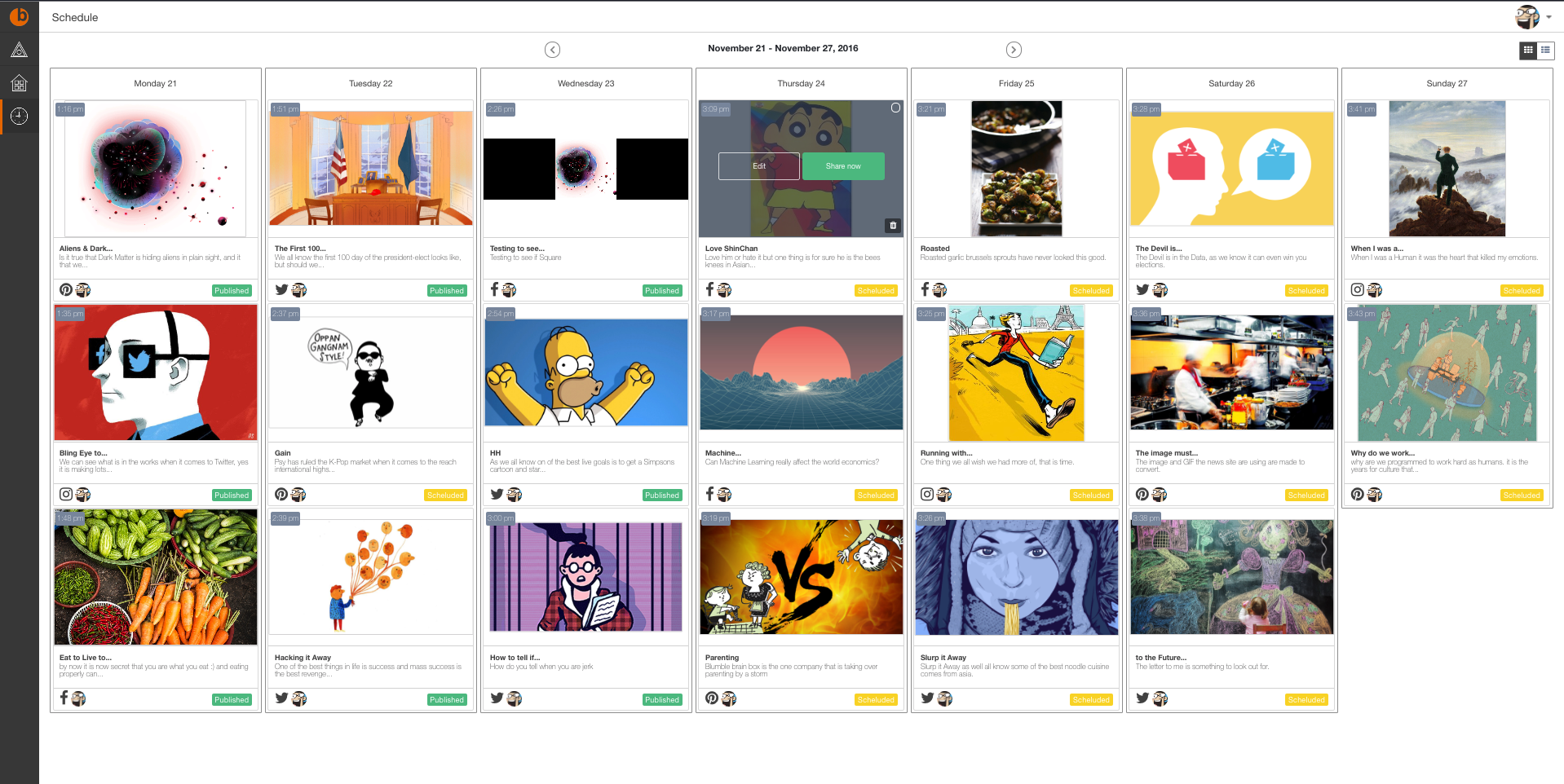Click the 'Thursday 24' column header
The image size is (1564, 784).
click(x=802, y=84)
